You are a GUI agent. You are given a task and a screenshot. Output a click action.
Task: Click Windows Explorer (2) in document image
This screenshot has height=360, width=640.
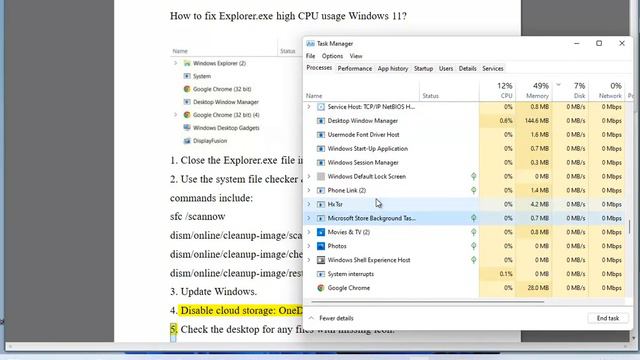pyautogui.click(x=219, y=63)
